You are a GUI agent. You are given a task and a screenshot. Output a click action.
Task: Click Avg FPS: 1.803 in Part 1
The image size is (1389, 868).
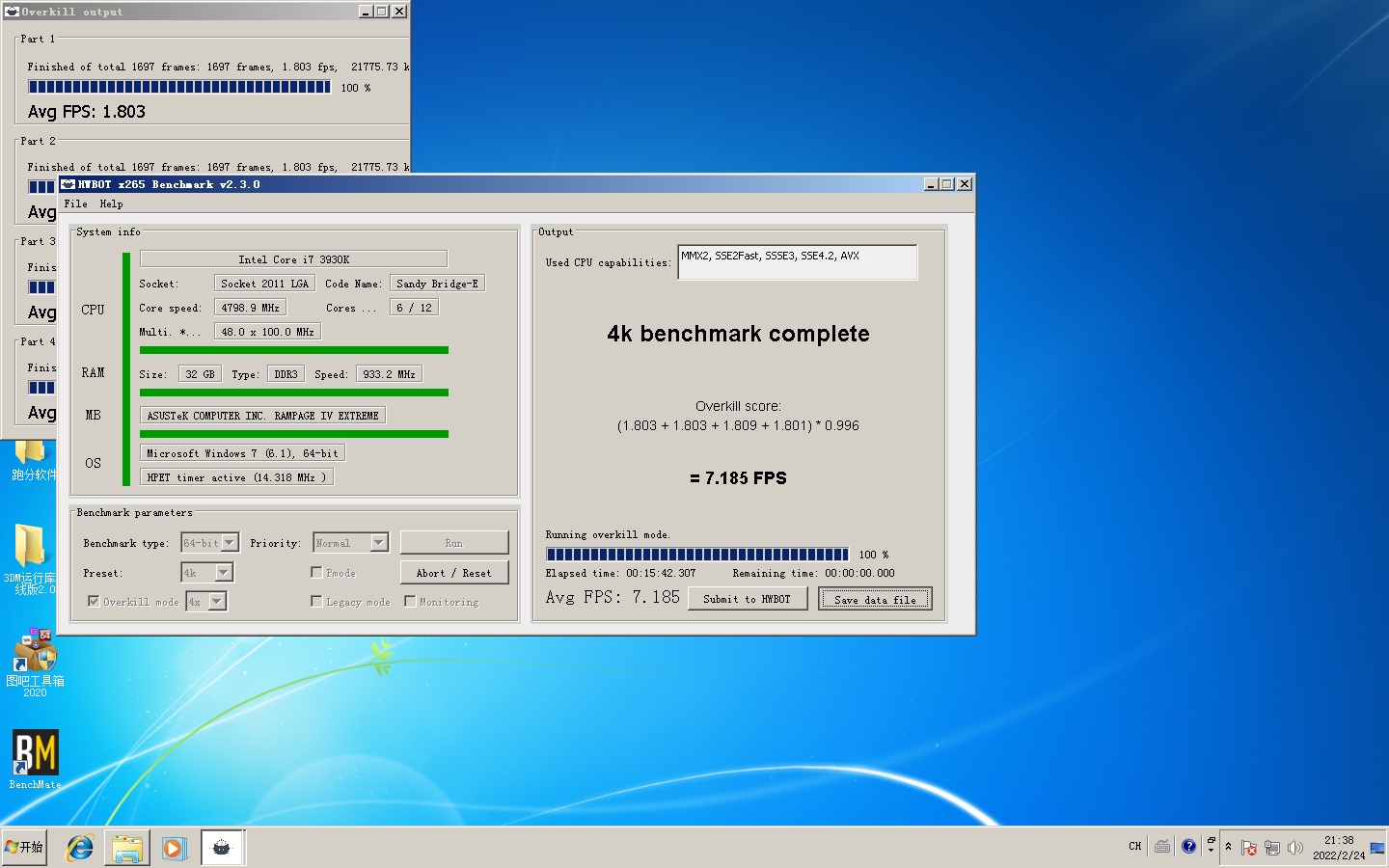[87, 112]
